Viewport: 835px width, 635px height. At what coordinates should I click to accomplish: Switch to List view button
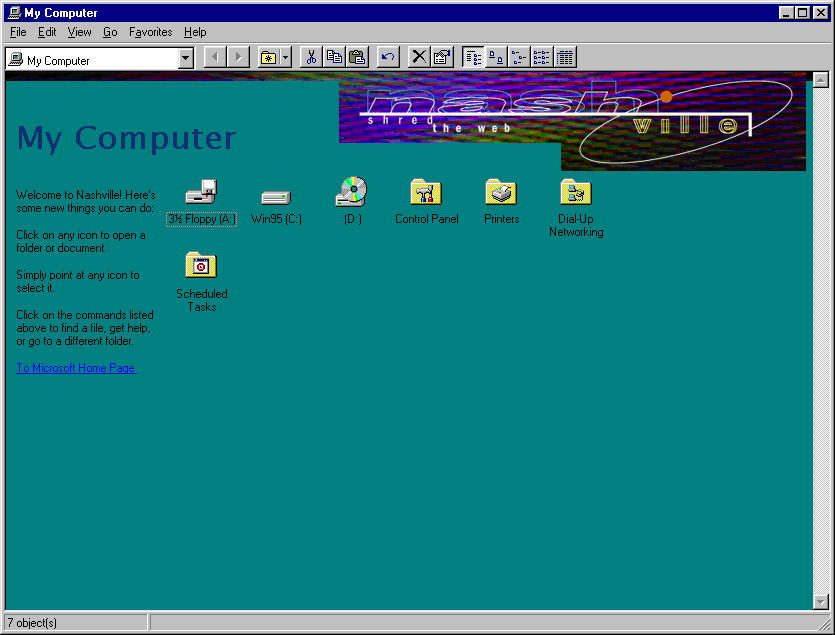coord(542,57)
